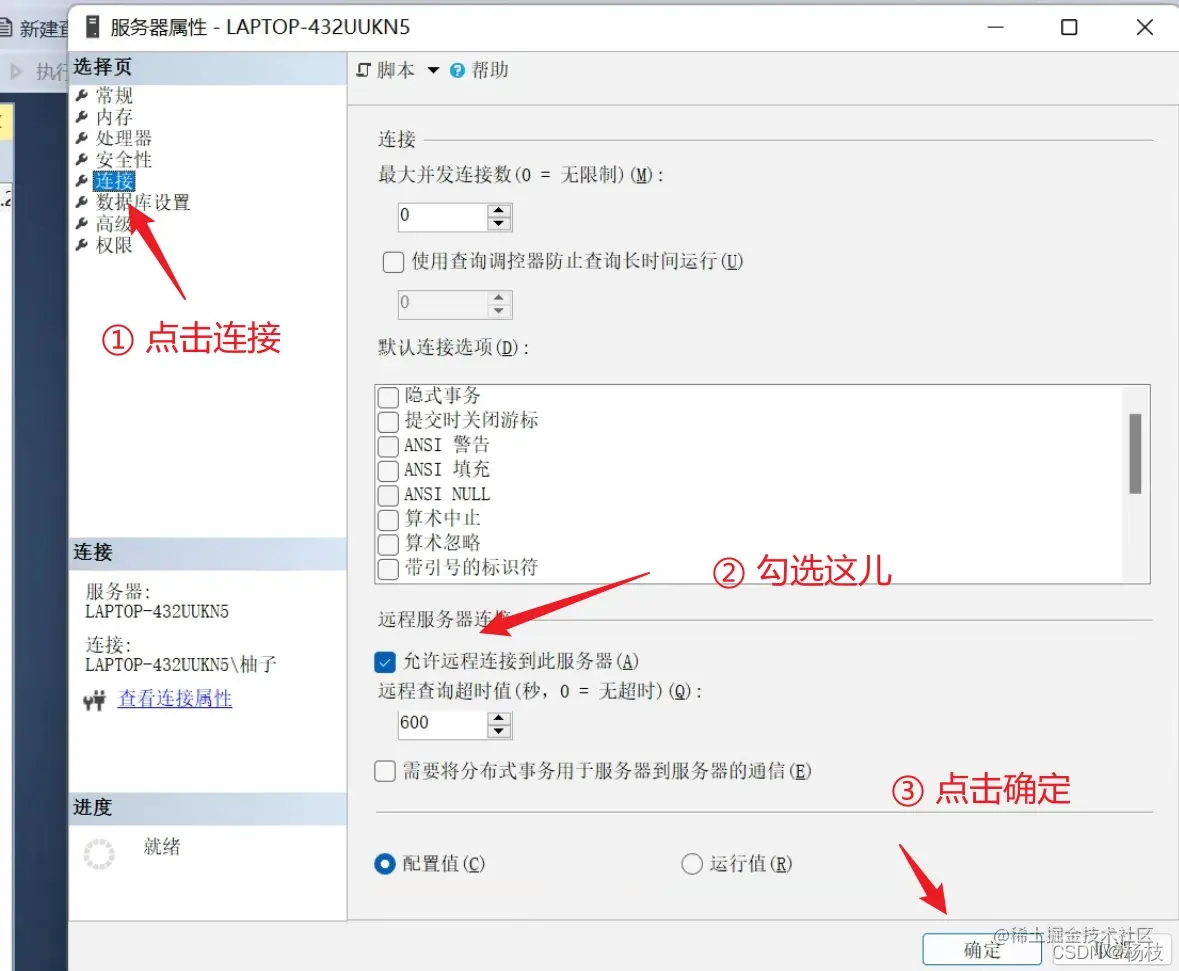Check the 带引号的标识符 option

coord(388,569)
